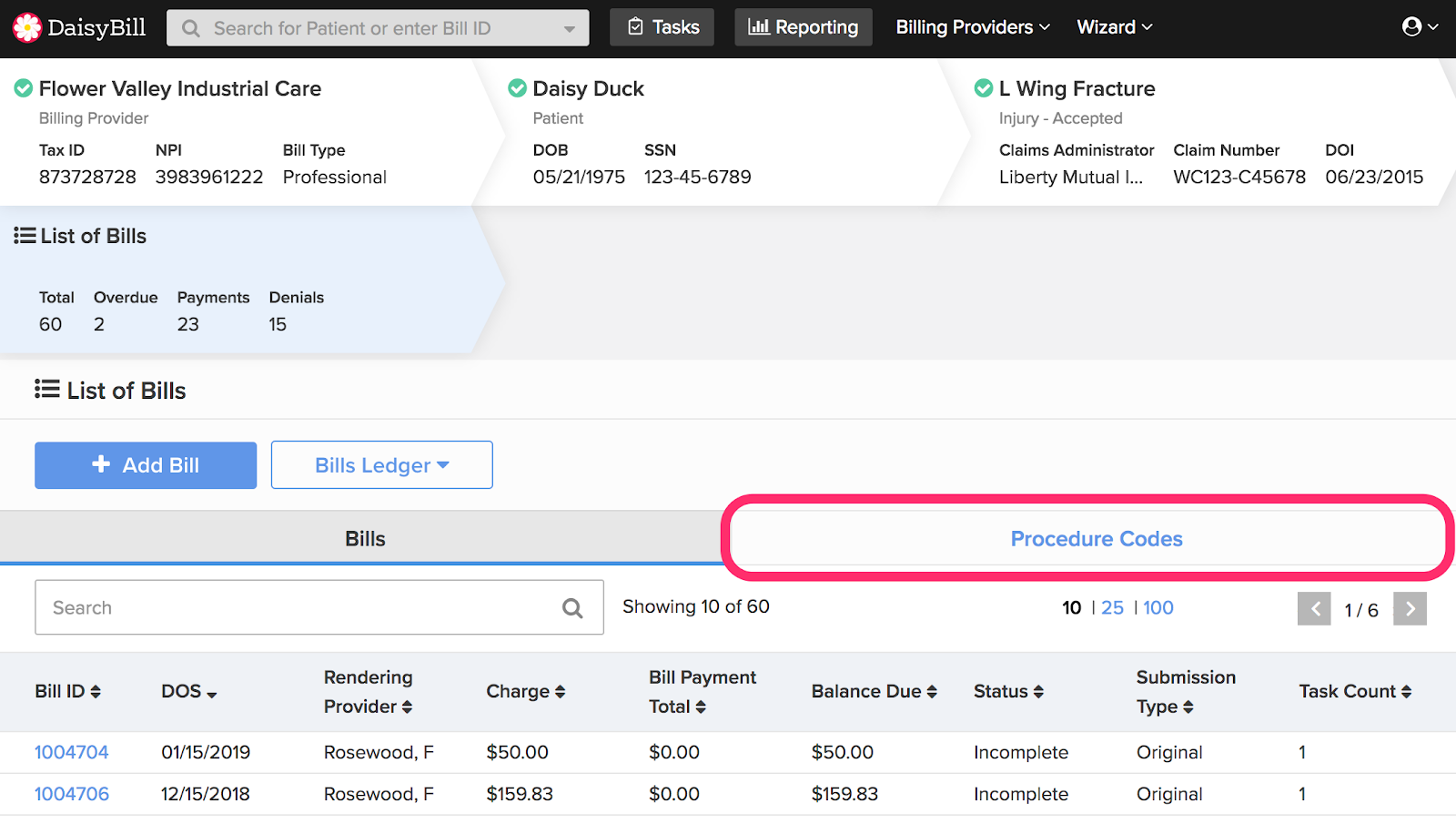Show 100 bills per page
This screenshot has width=1456, height=824.
pyautogui.click(x=1158, y=607)
